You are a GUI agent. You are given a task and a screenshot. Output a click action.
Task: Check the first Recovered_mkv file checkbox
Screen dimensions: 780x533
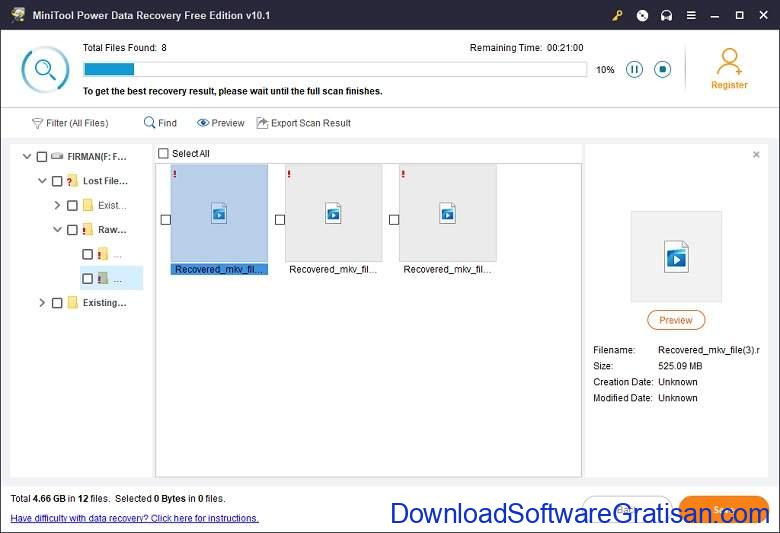(166, 219)
